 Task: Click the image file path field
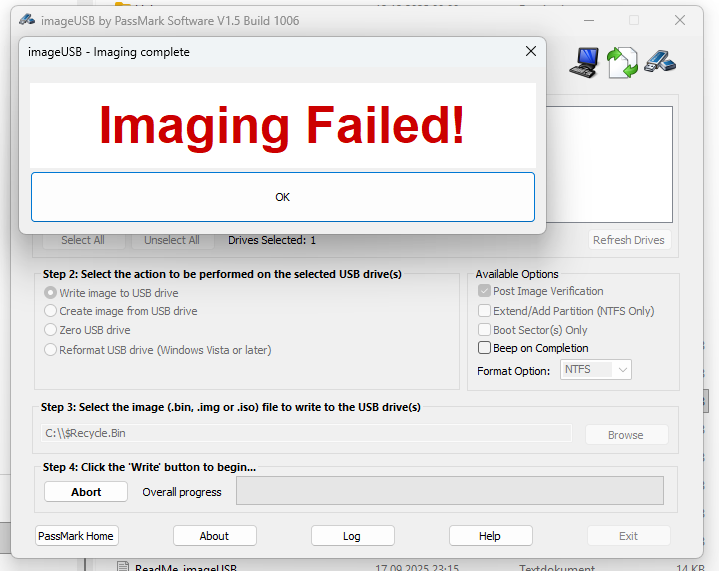(306, 433)
